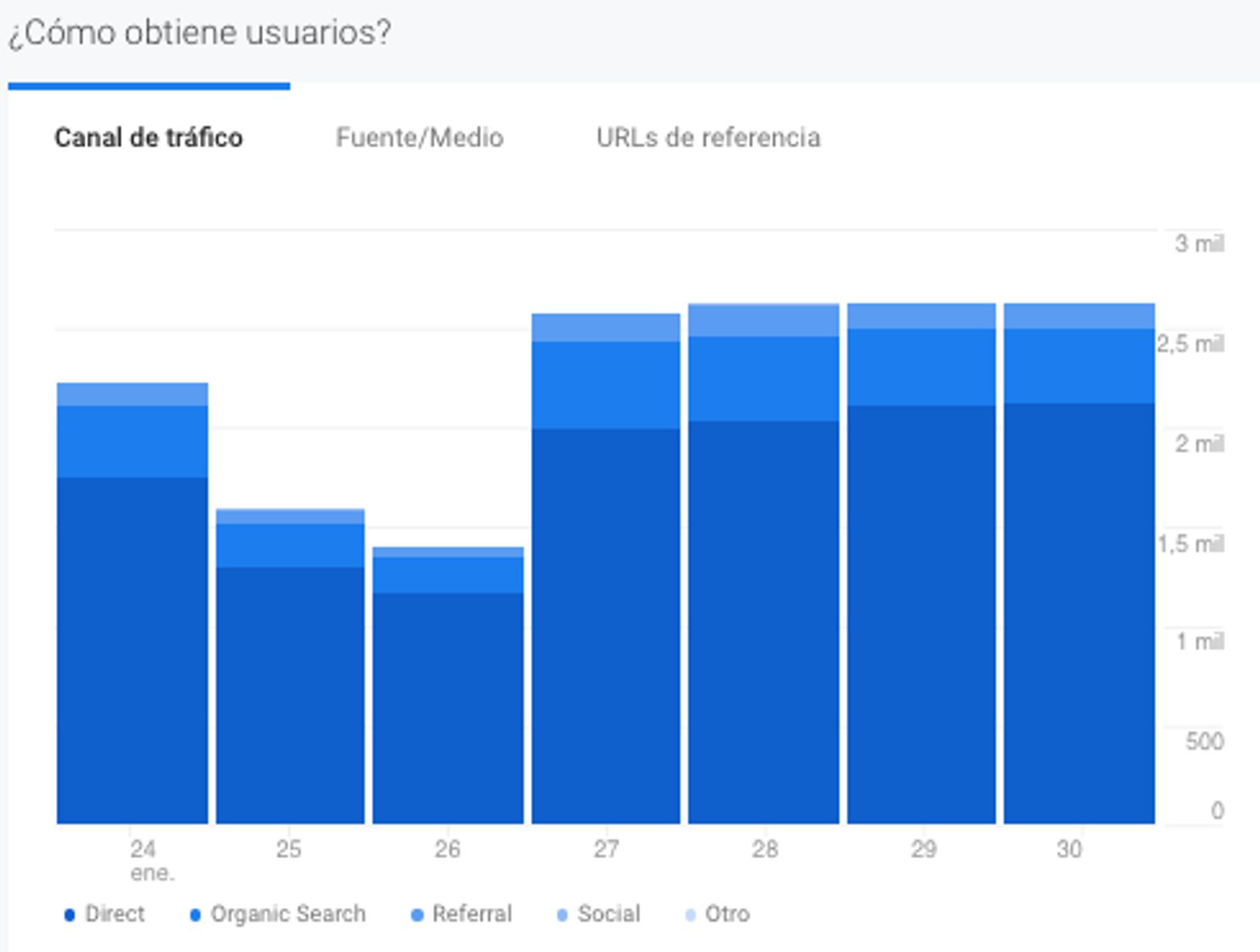Open the URLs de referencia tab

point(708,138)
